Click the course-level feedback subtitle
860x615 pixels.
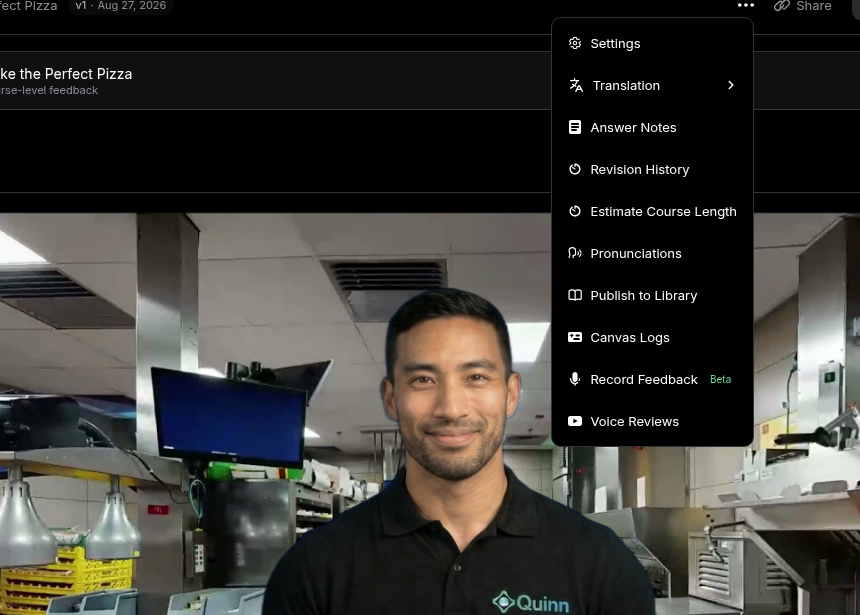pos(49,90)
